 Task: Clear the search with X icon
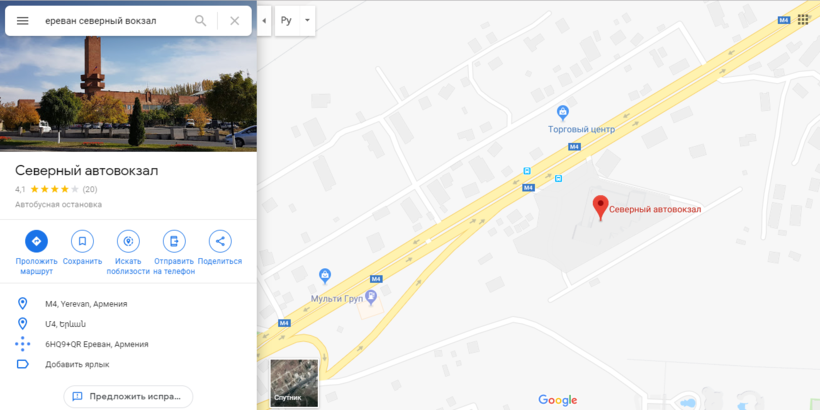235,21
